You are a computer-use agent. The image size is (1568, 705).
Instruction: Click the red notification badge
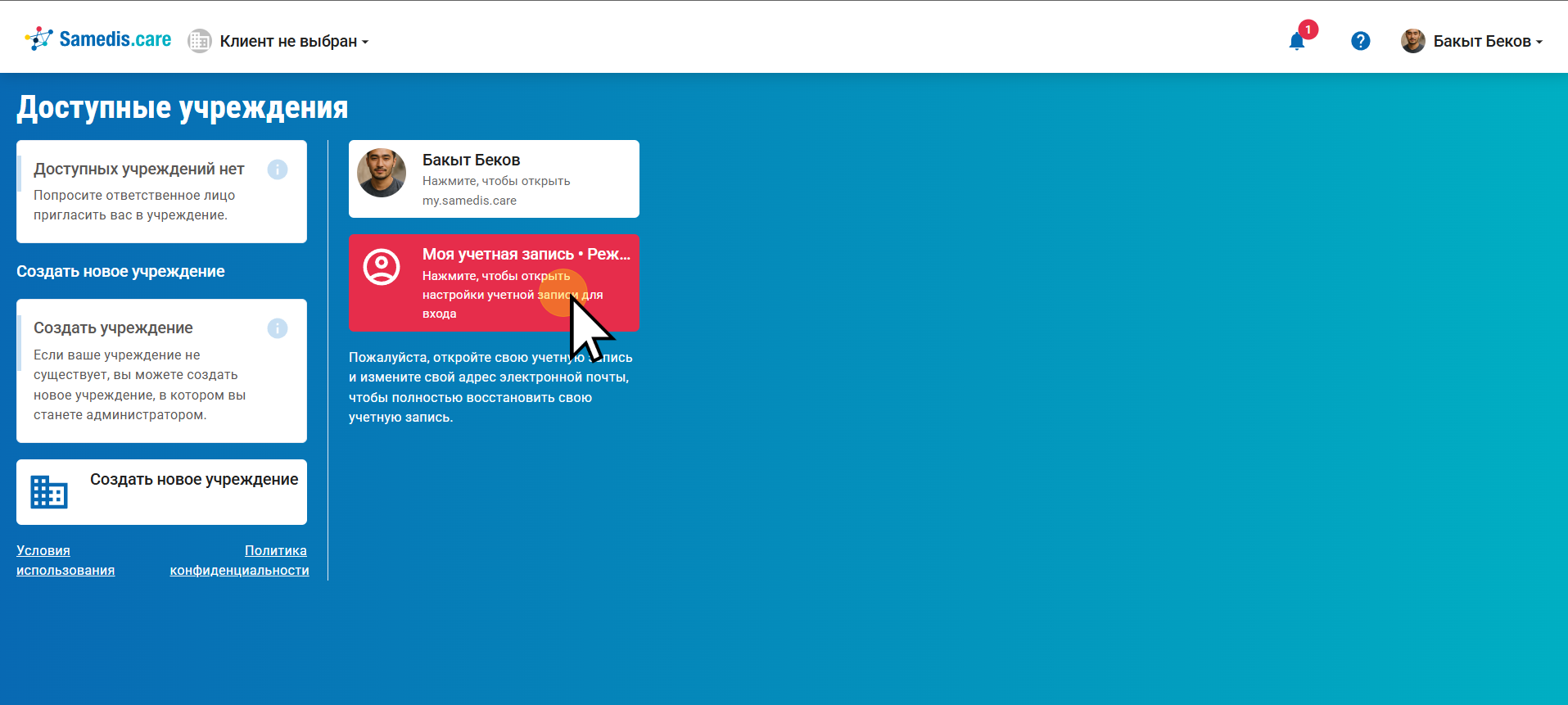tap(1308, 29)
